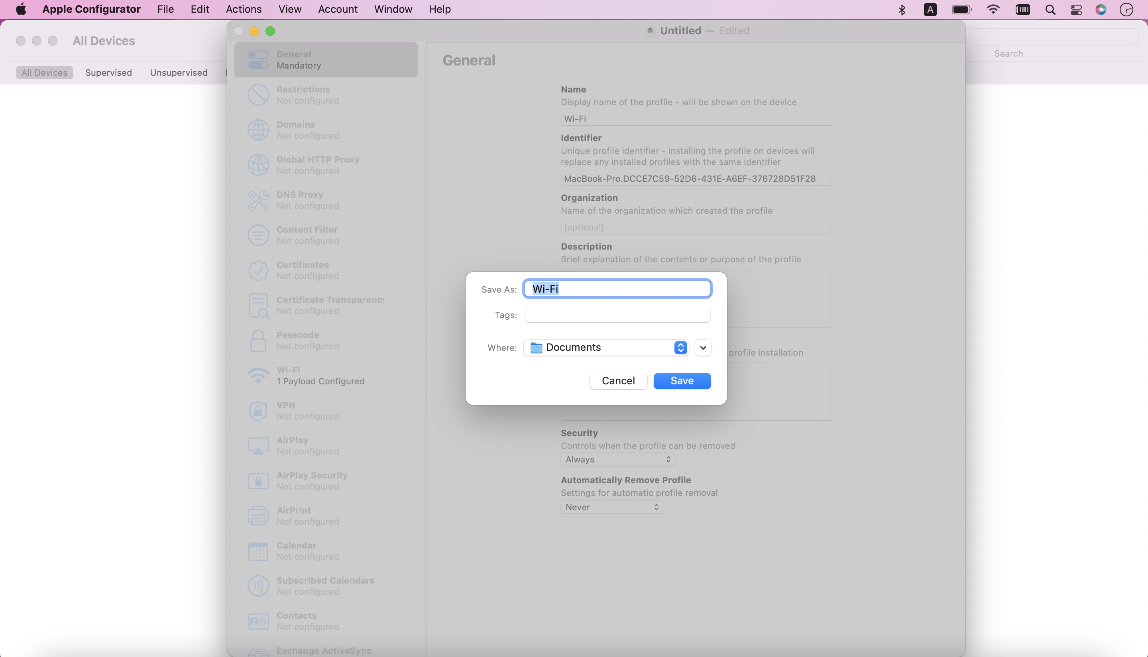Open the Automatically Remove Profile Never dropdown
Screen dimensions: 1148x657
(611, 507)
